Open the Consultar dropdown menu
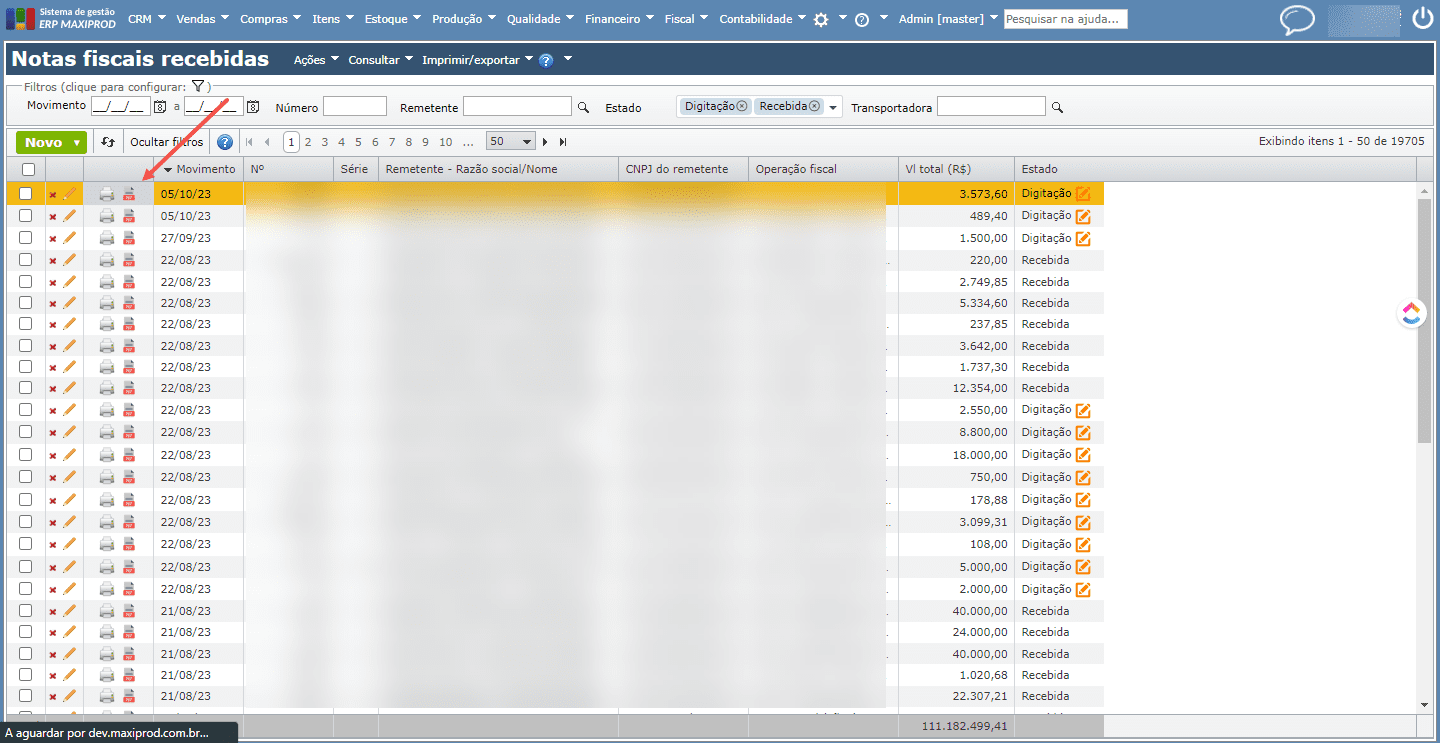Viewport: 1440px width, 743px height. tap(381, 60)
